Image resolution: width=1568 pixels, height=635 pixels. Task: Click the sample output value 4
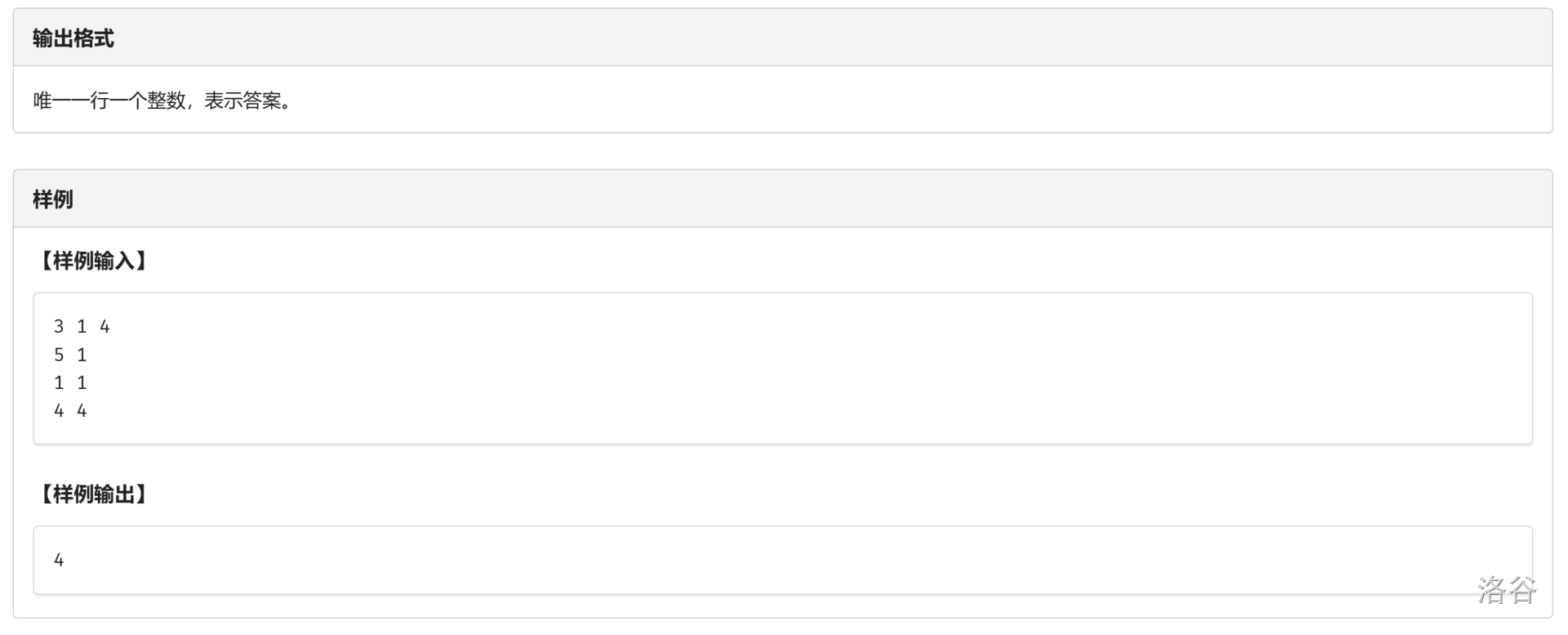pyautogui.click(x=59, y=560)
